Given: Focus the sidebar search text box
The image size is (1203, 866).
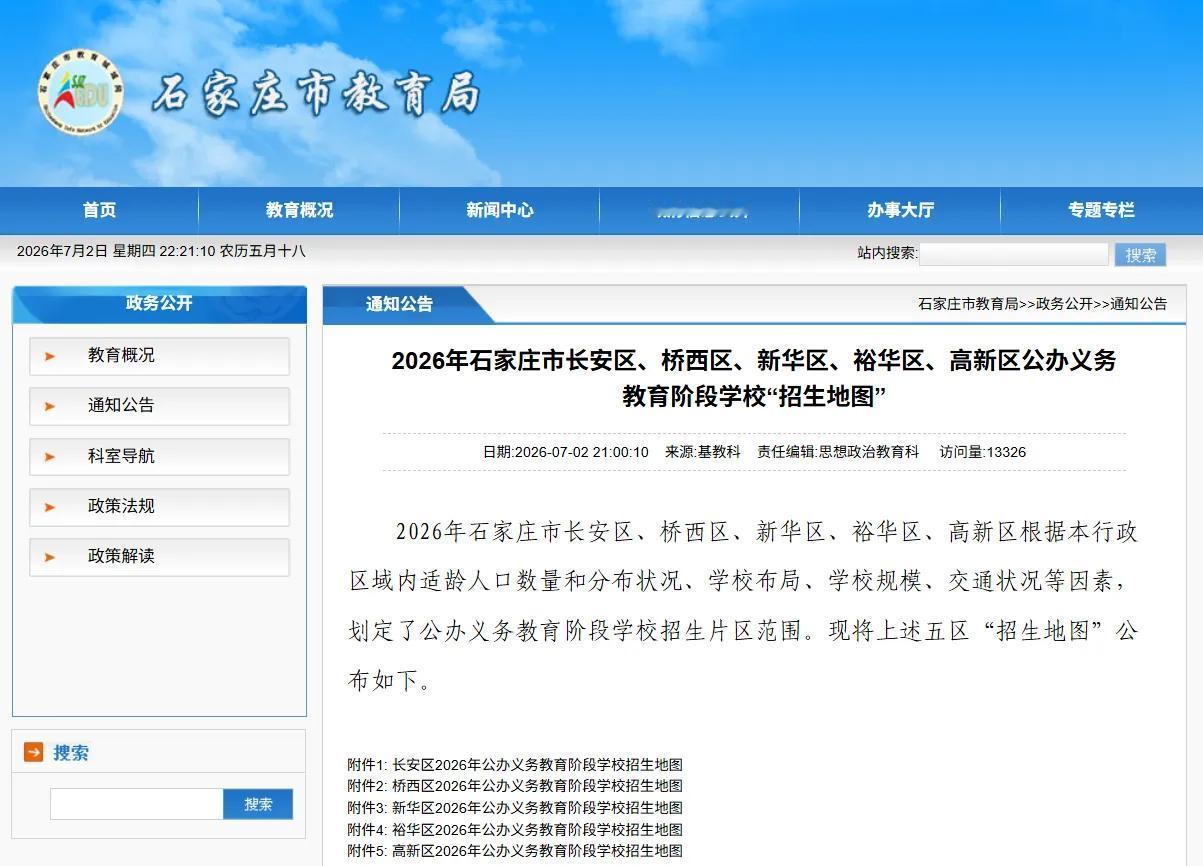Looking at the screenshot, I should [x=136, y=804].
